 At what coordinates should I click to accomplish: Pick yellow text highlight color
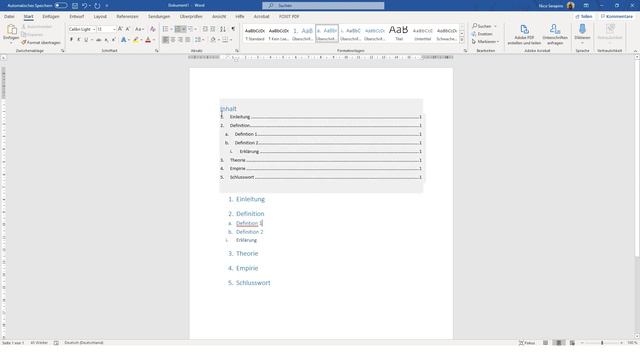coord(136,40)
